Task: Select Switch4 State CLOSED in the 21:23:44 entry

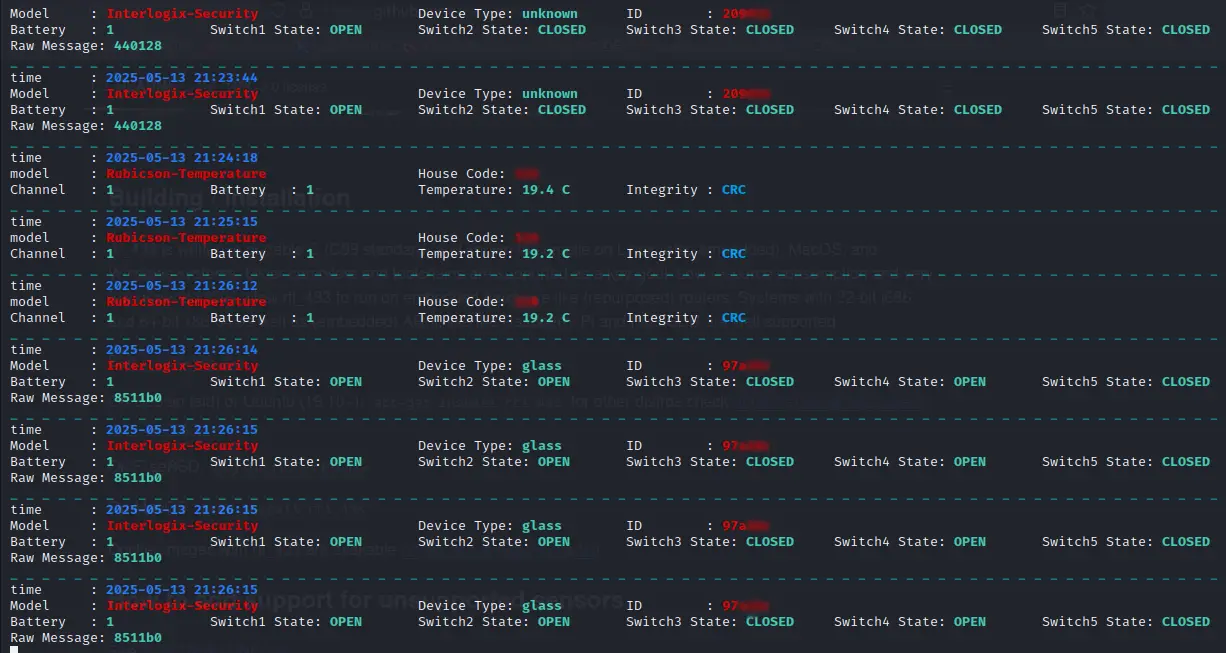Action: coord(978,110)
